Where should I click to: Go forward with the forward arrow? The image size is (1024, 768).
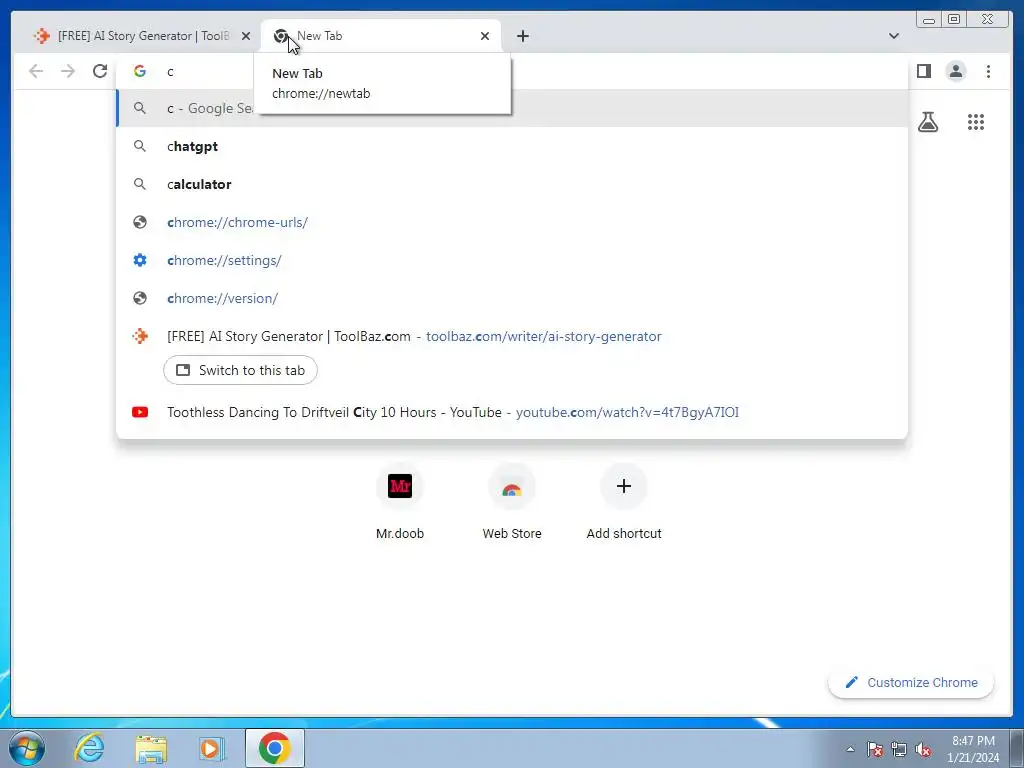pyautogui.click(x=68, y=71)
